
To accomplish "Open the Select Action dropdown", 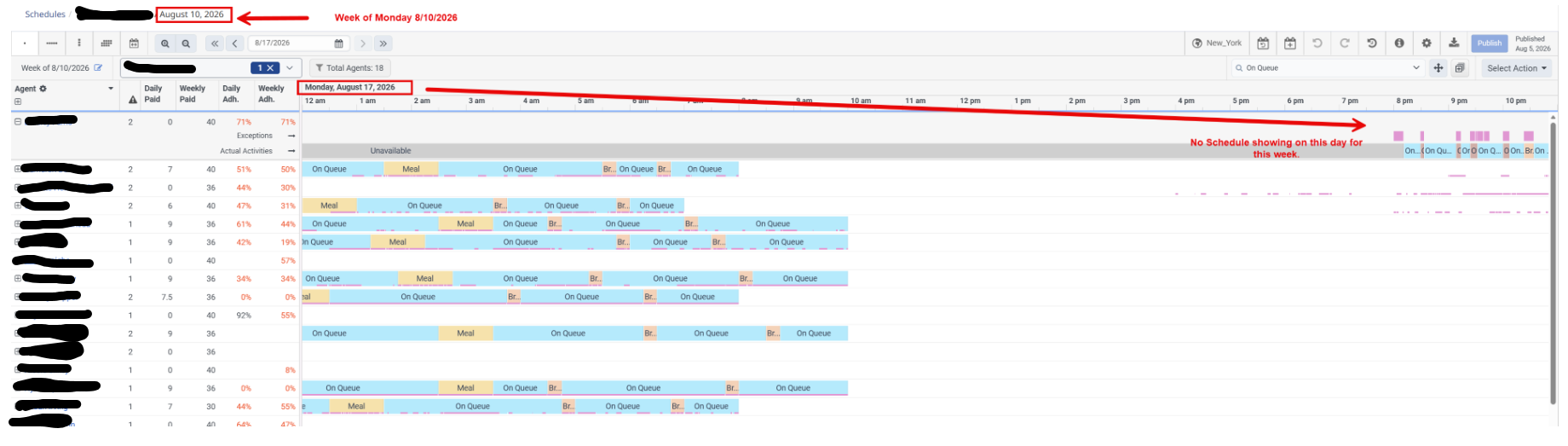I will pyautogui.click(x=1517, y=68).
